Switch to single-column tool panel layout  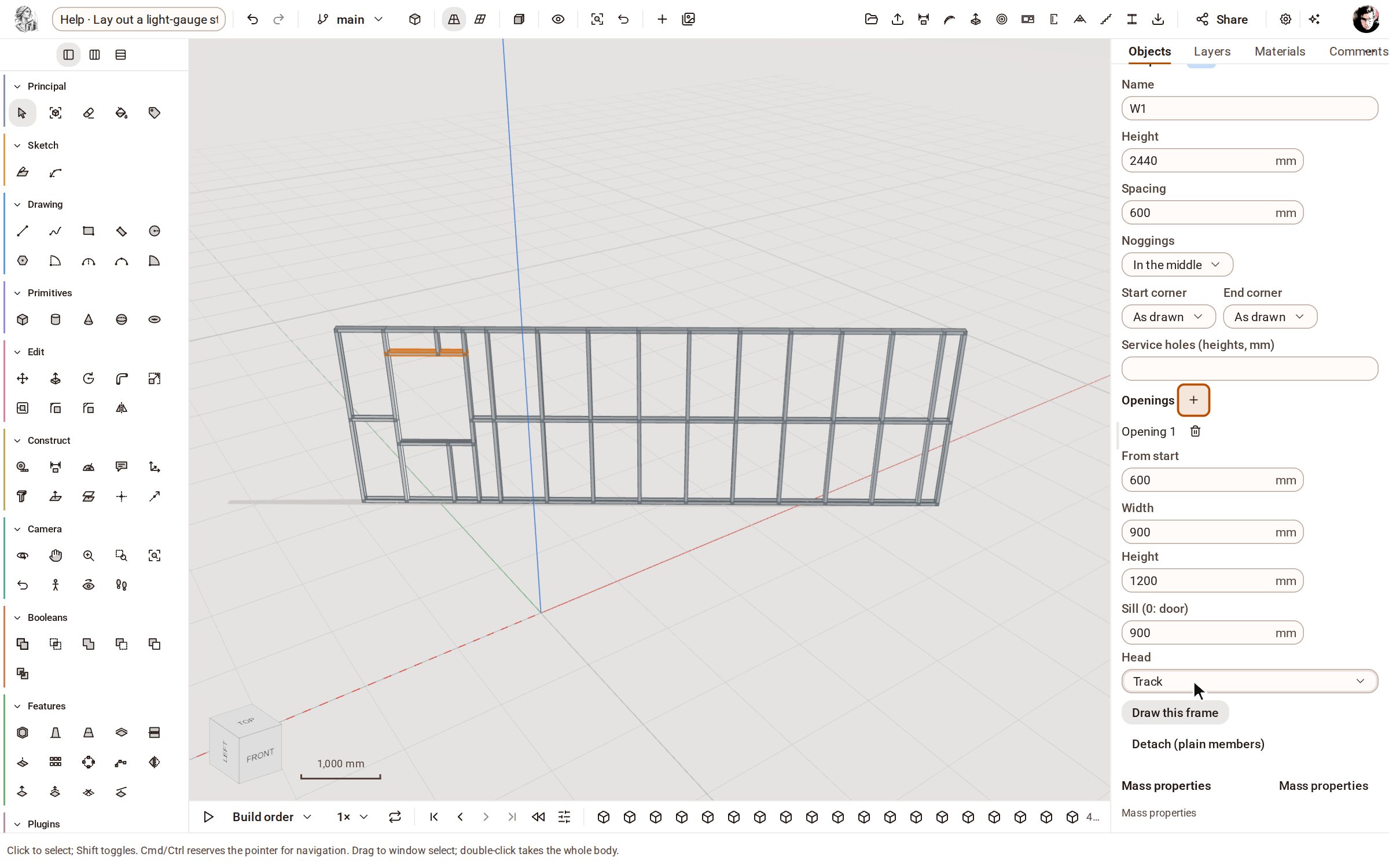tap(68, 54)
